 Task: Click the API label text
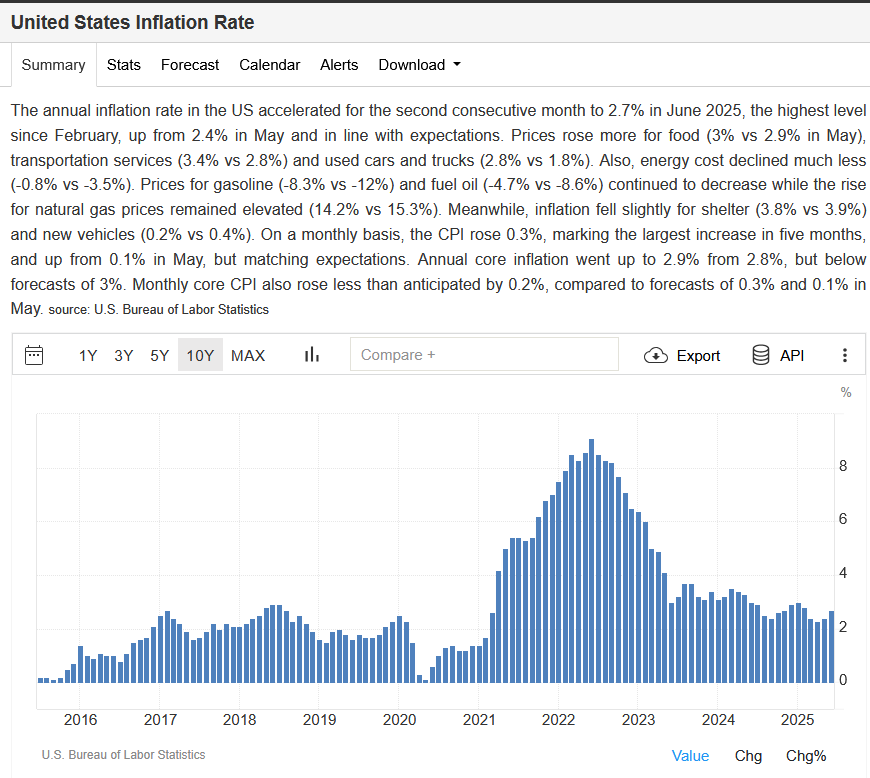tap(792, 356)
